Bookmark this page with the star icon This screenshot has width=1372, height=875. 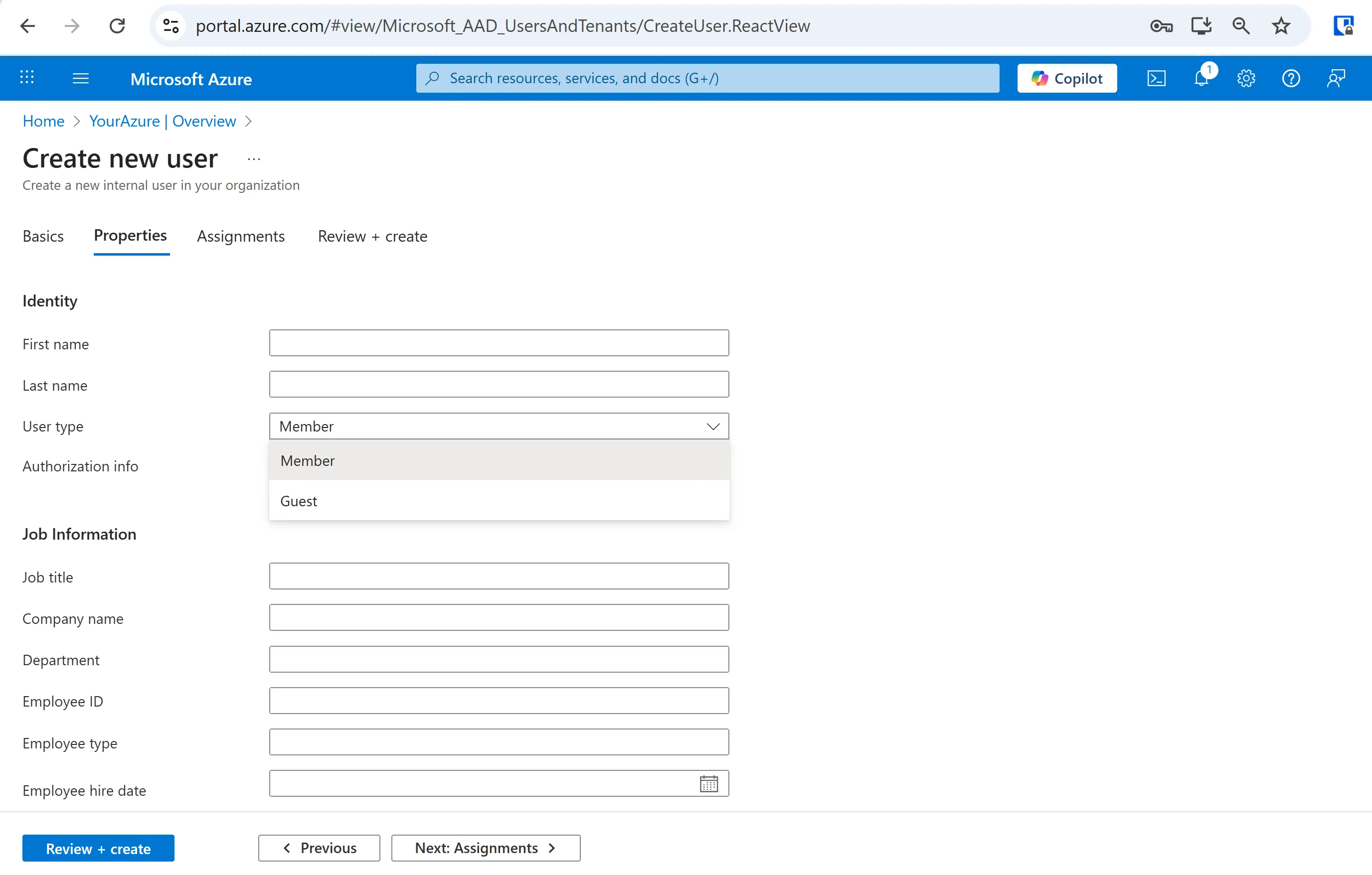tap(1281, 25)
